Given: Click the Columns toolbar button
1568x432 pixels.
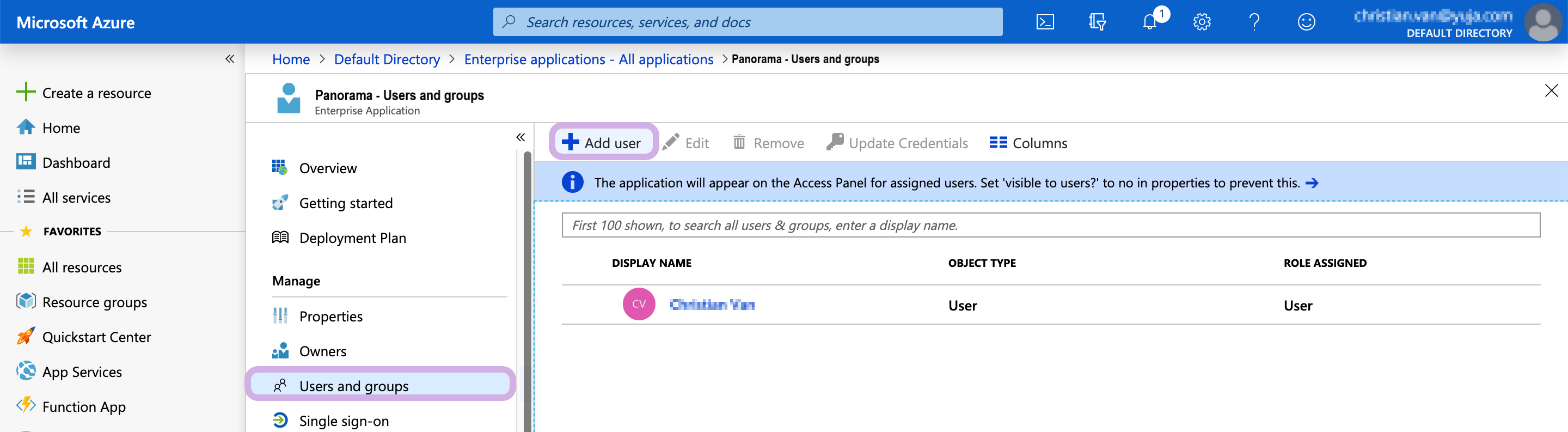Looking at the screenshot, I should coord(1028,143).
